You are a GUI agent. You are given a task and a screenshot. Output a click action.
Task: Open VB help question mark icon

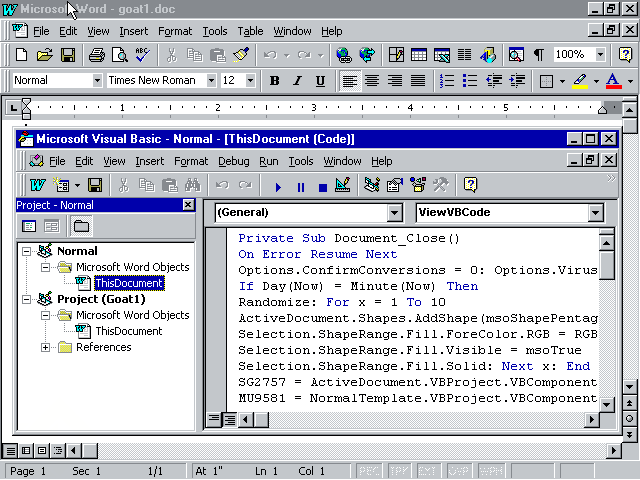[470, 185]
